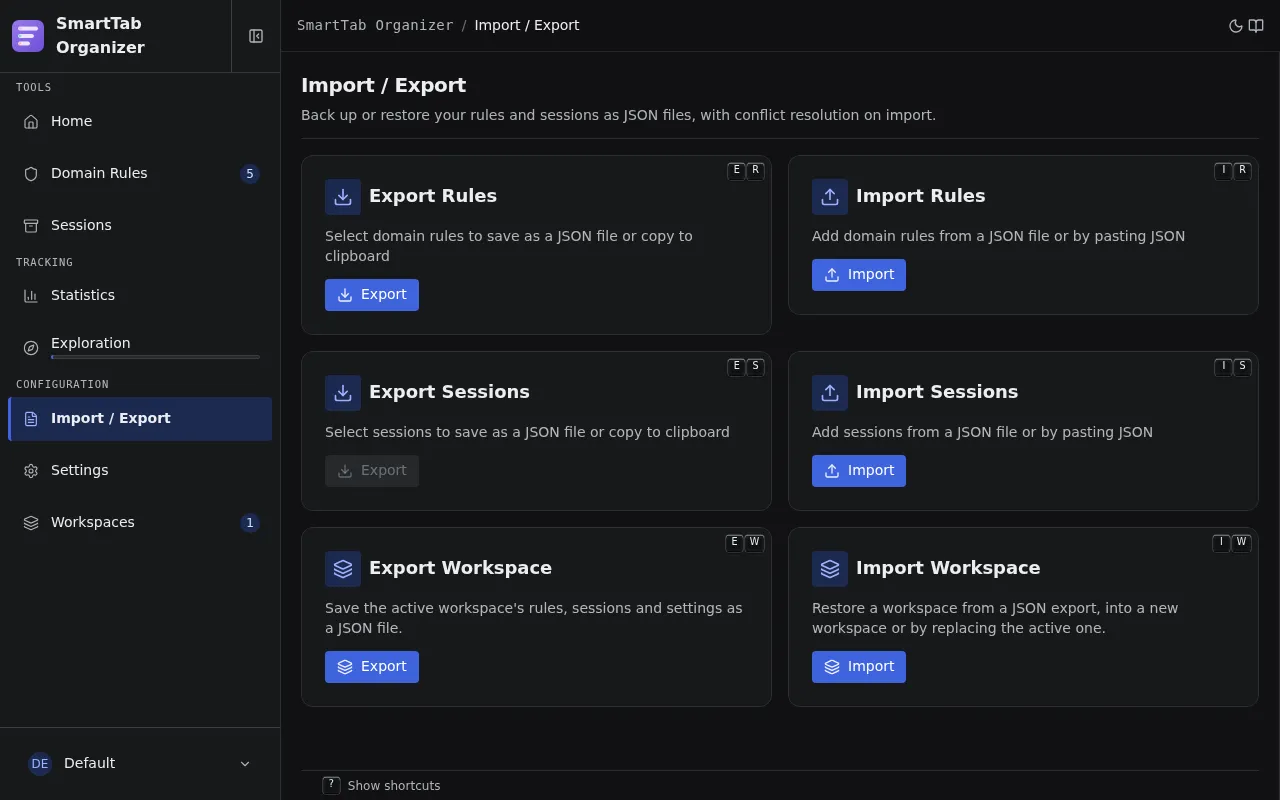Select Import / Export in the sidebar
Viewport: 1280px width, 800px height.
140,419
